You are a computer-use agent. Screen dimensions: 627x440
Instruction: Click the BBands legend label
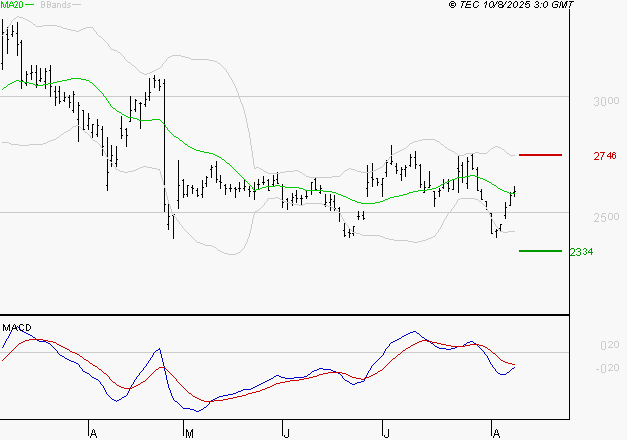tap(56, 5)
